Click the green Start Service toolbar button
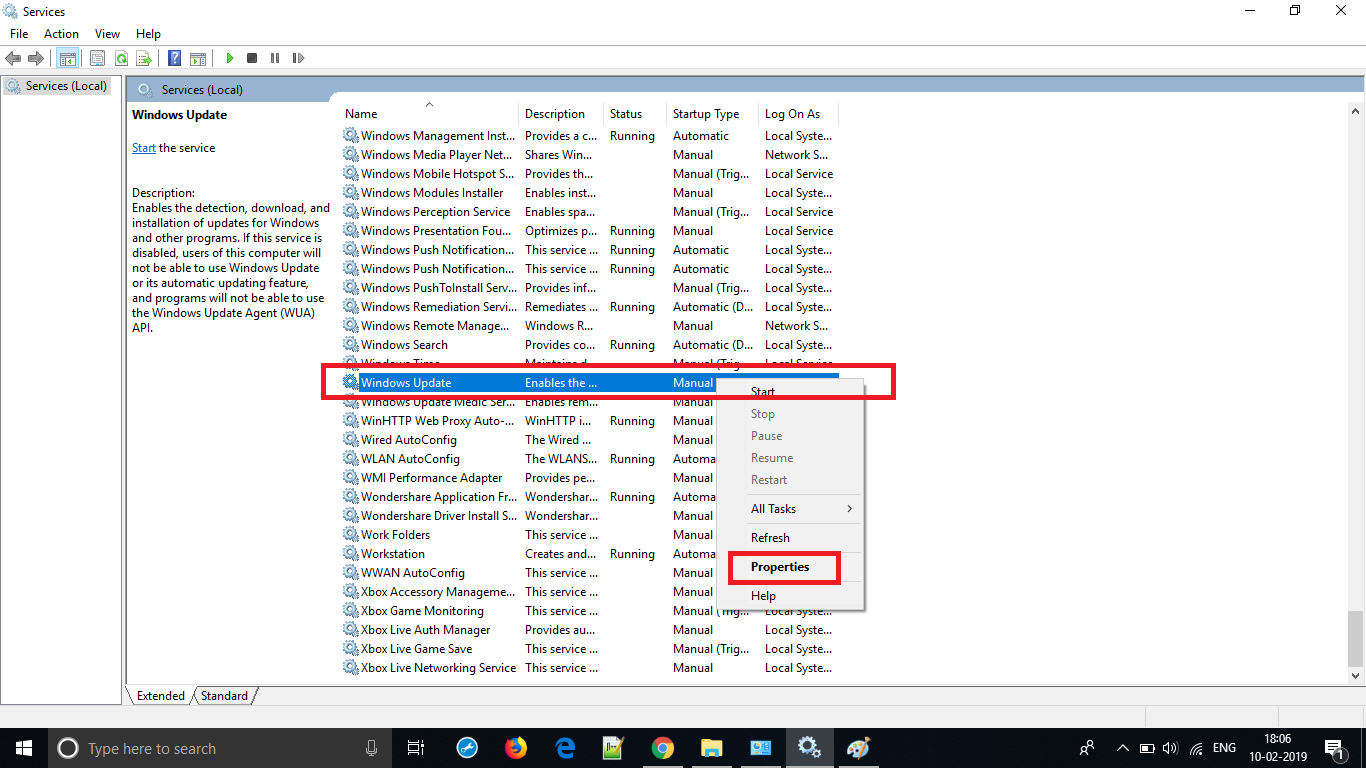 click(230, 58)
